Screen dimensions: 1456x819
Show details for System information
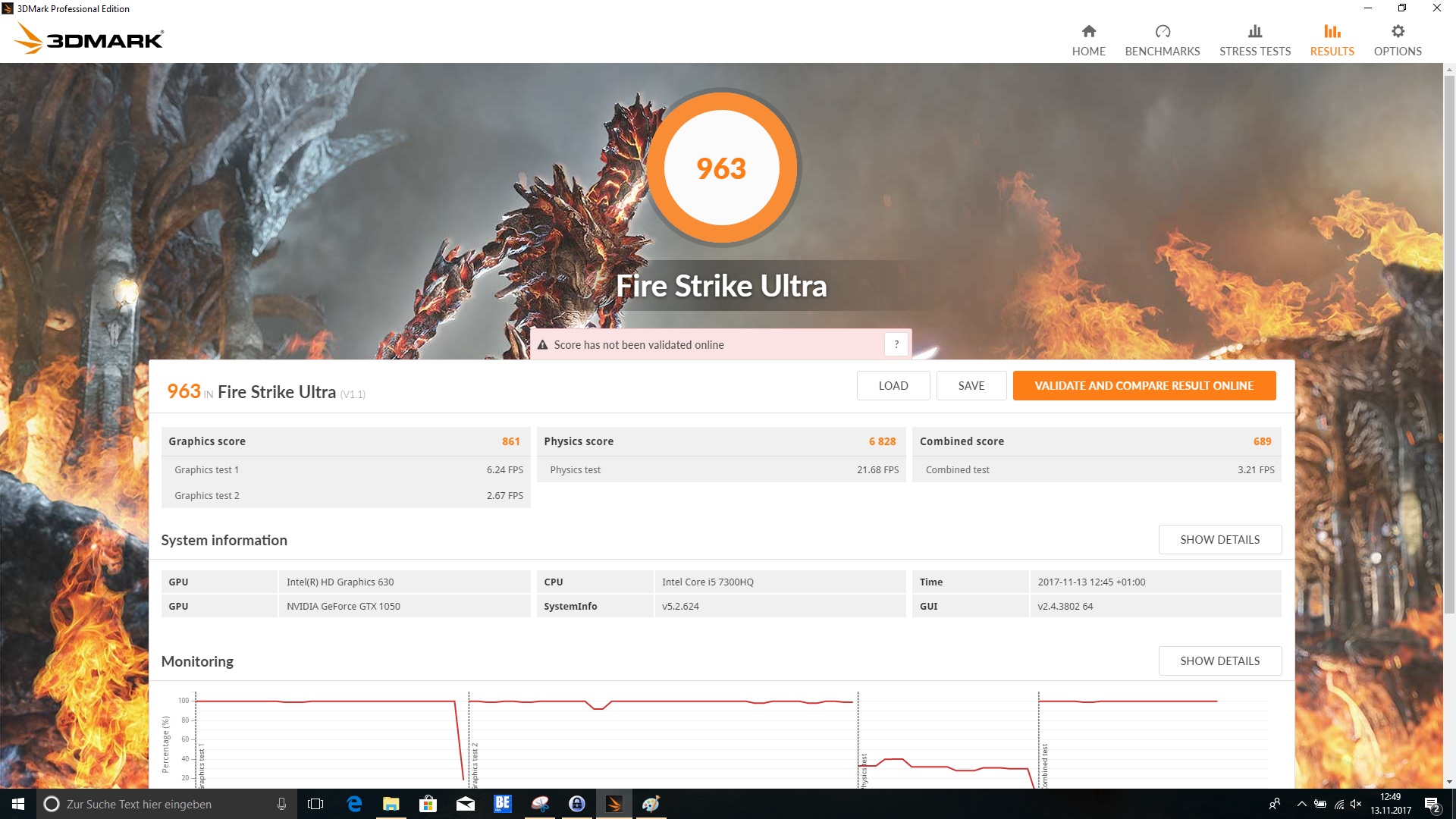click(x=1219, y=539)
